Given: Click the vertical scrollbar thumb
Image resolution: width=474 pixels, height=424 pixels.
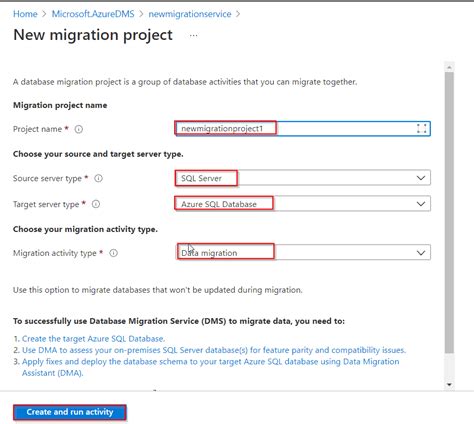Looking at the screenshot, I should pos(449,212).
